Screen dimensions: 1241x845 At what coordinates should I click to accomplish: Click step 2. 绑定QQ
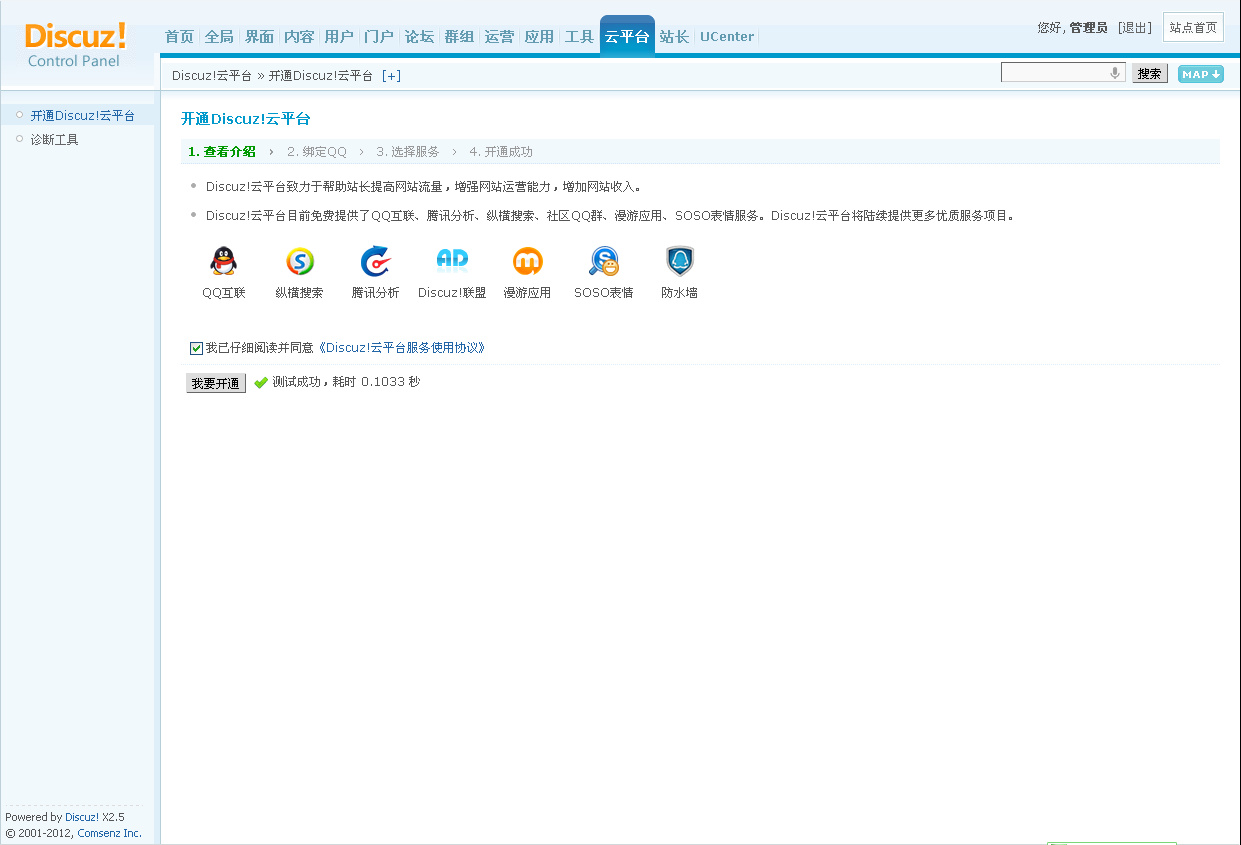coord(317,152)
